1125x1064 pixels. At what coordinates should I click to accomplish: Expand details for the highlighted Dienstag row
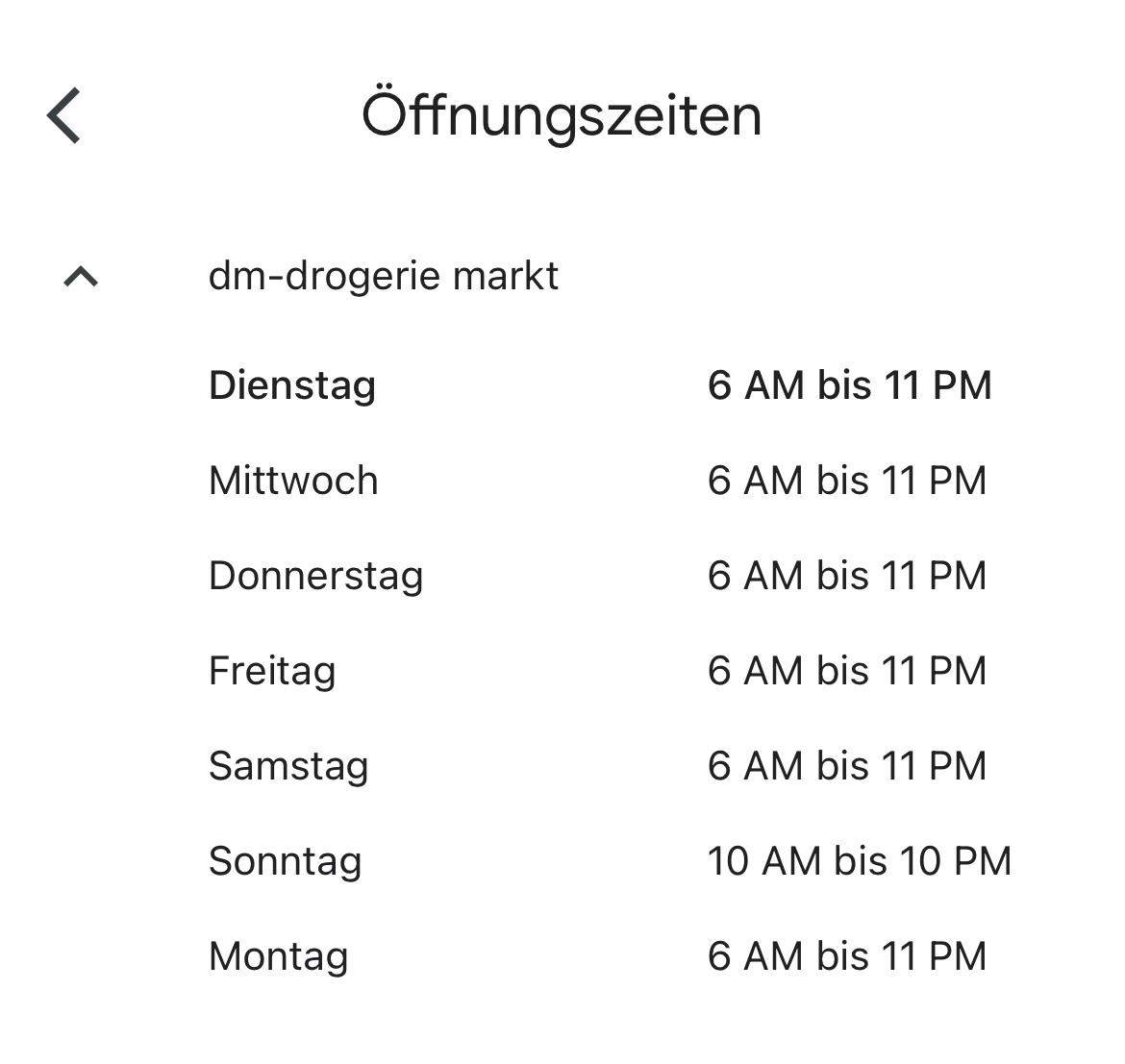pos(292,384)
